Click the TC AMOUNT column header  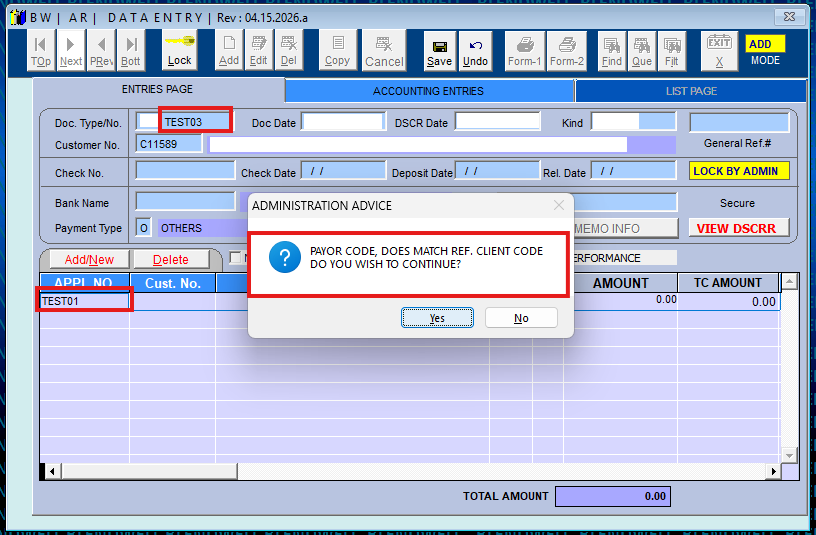(x=728, y=283)
